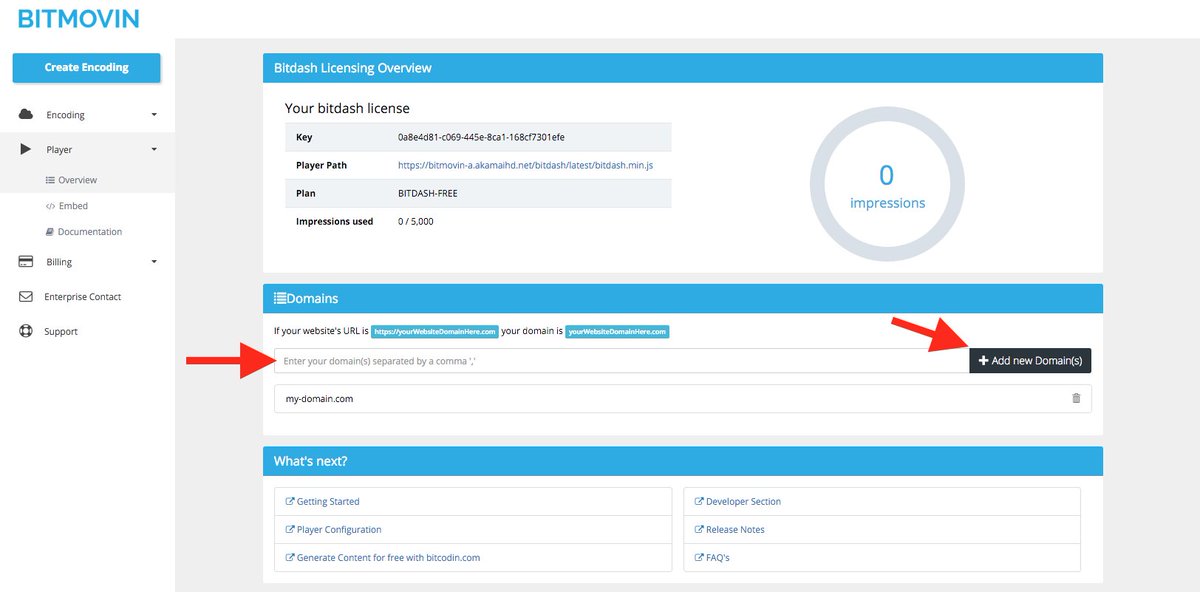Expand the Encoding menu arrow
The width and height of the screenshot is (1200, 592).
tap(154, 115)
